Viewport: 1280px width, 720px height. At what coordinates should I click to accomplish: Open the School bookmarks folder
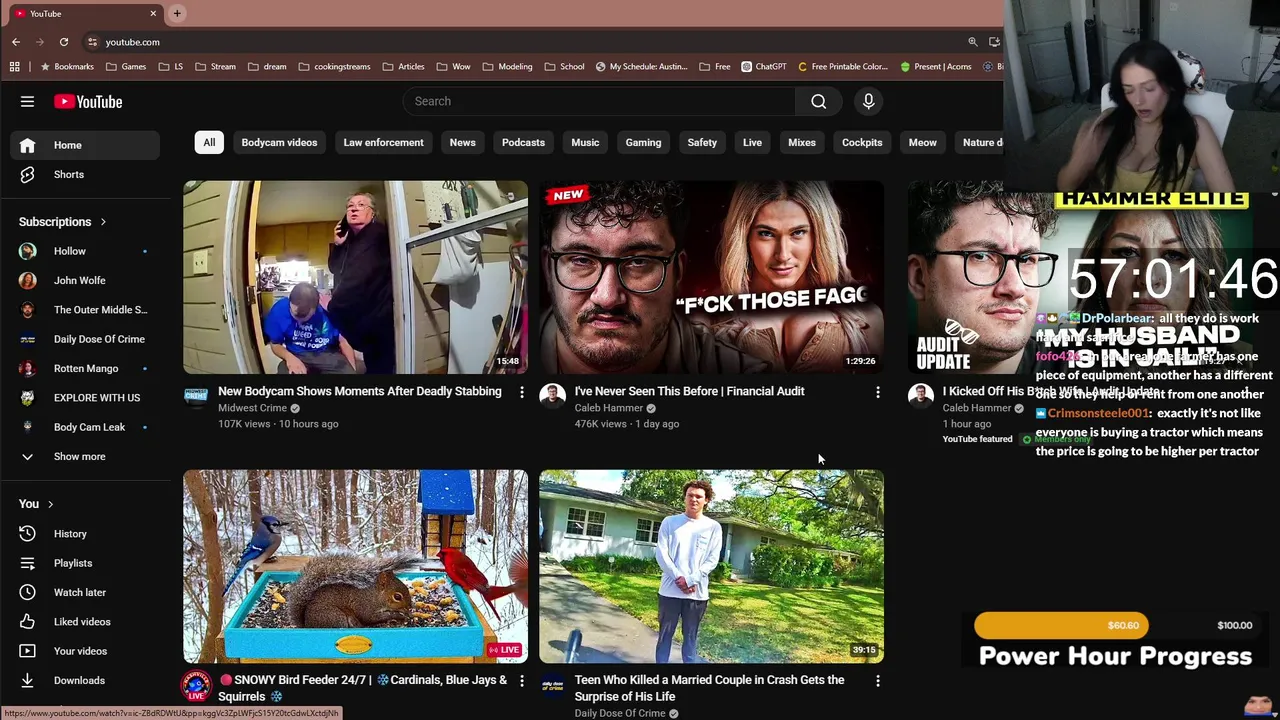[564, 66]
